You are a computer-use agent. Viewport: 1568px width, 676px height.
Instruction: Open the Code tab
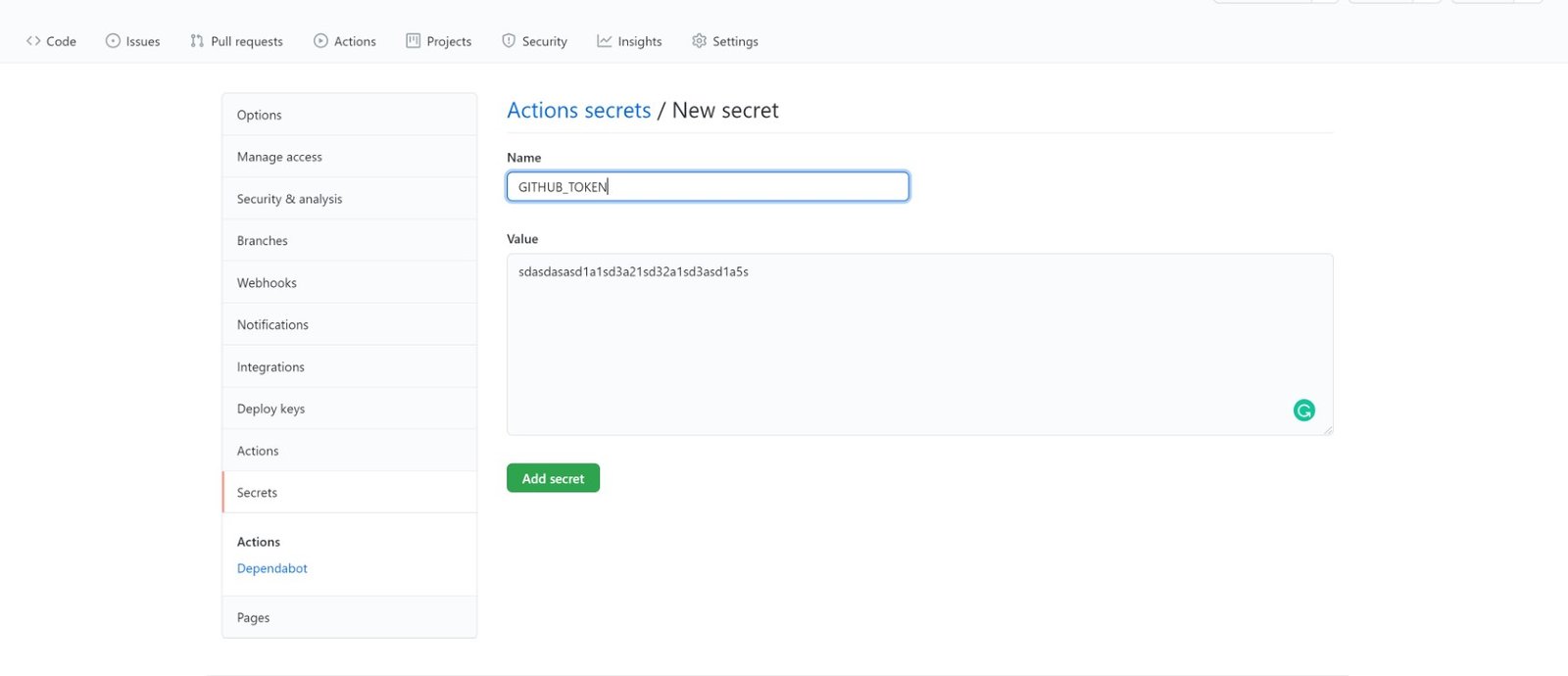(51, 41)
